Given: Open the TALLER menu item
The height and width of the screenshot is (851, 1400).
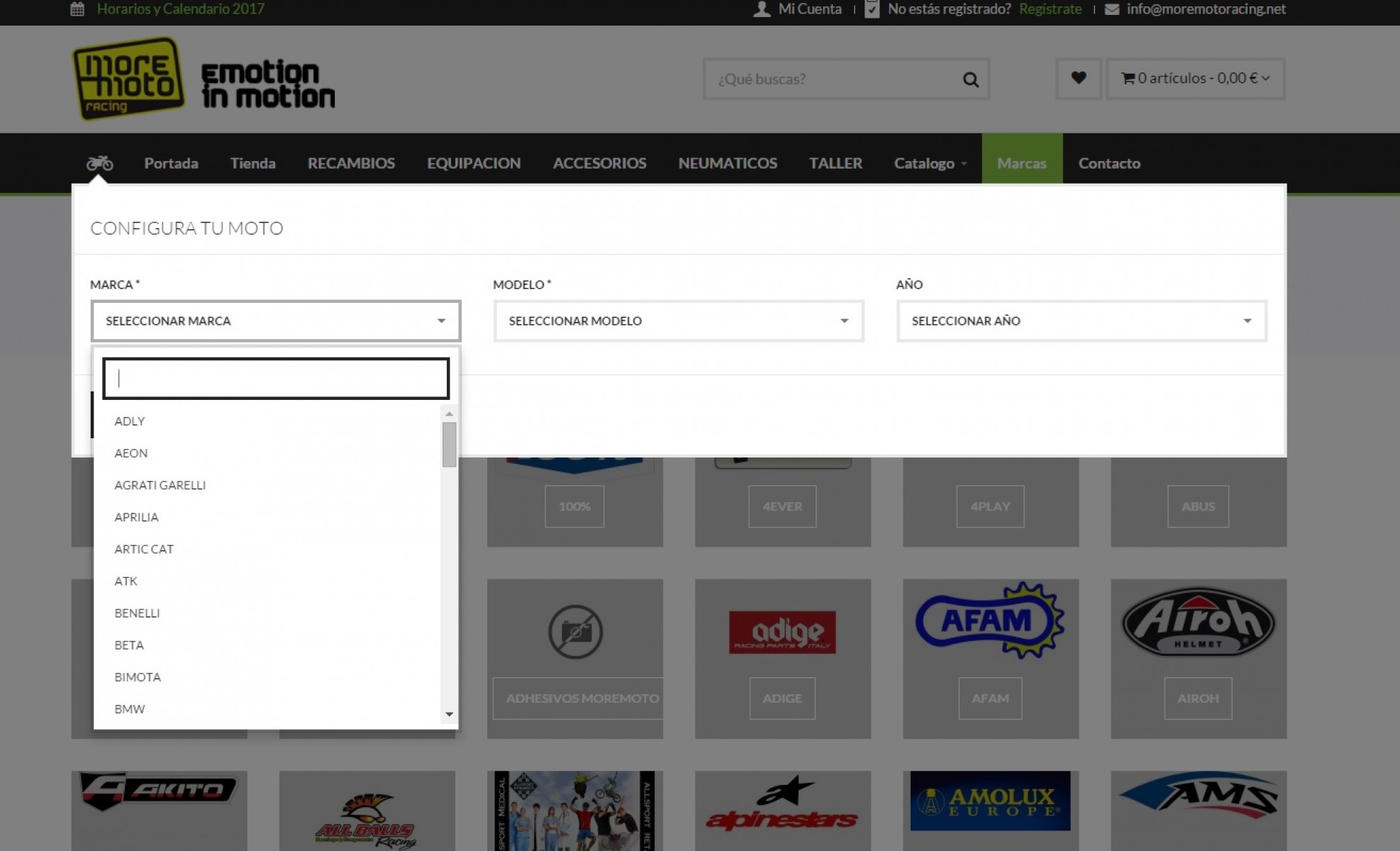Looking at the screenshot, I should pos(835,163).
